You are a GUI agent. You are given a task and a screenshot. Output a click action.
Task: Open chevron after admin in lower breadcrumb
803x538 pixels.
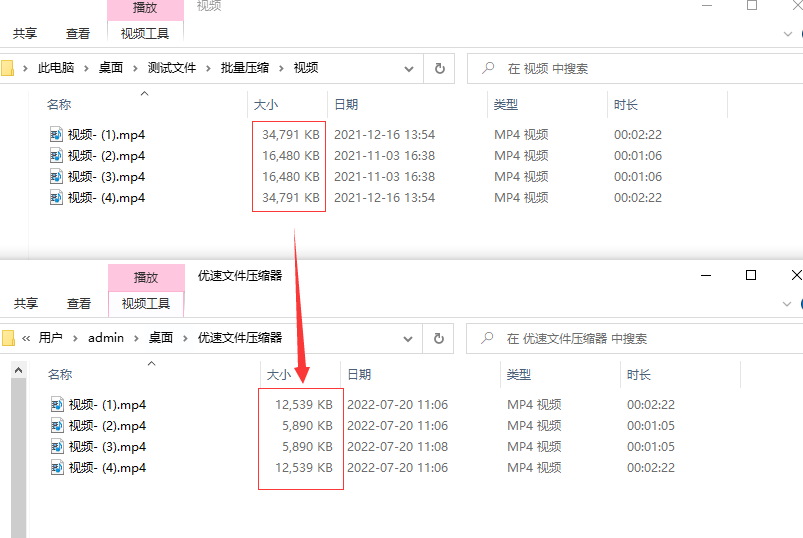[x=136, y=338]
